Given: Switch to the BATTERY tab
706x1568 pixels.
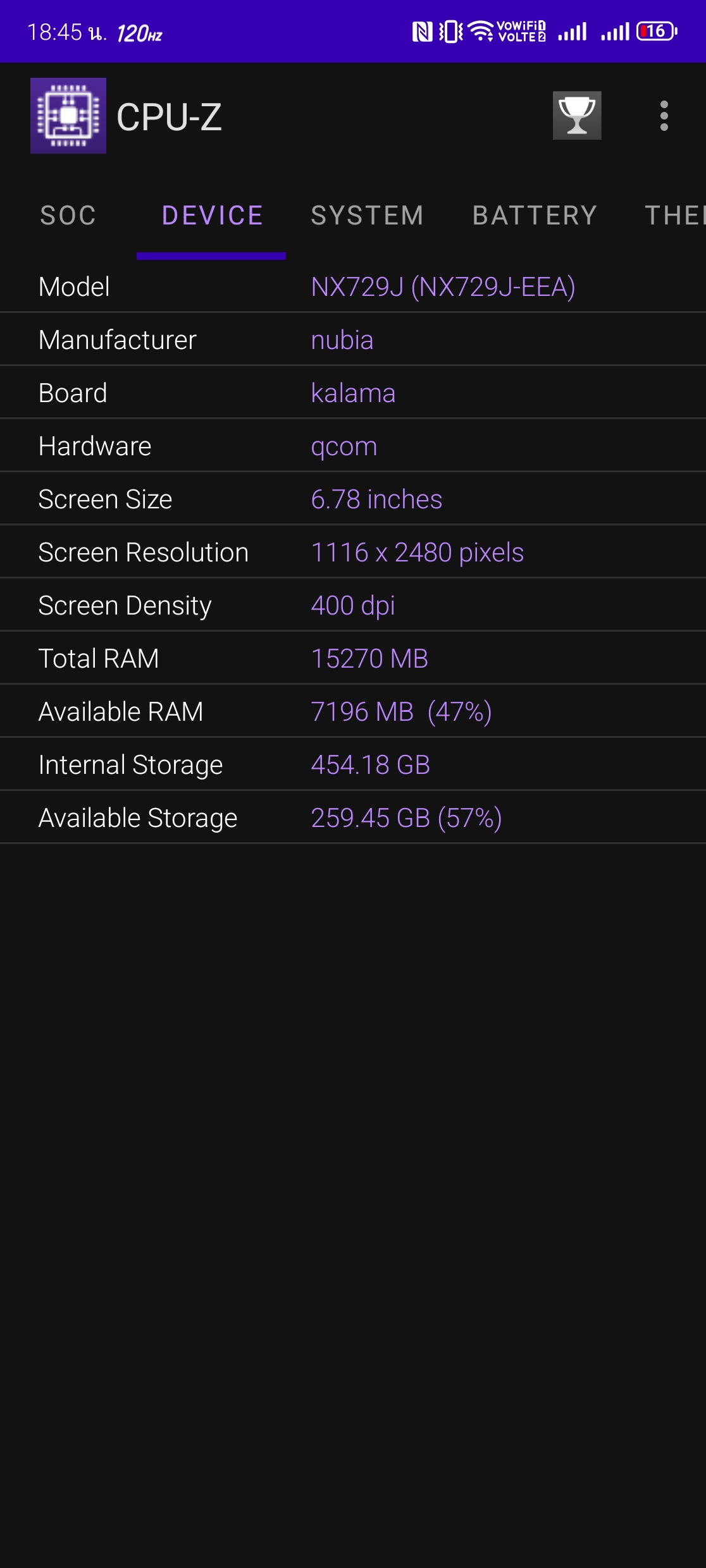Looking at the screenshot, I should pyautogui.click(x=535, y=216).
